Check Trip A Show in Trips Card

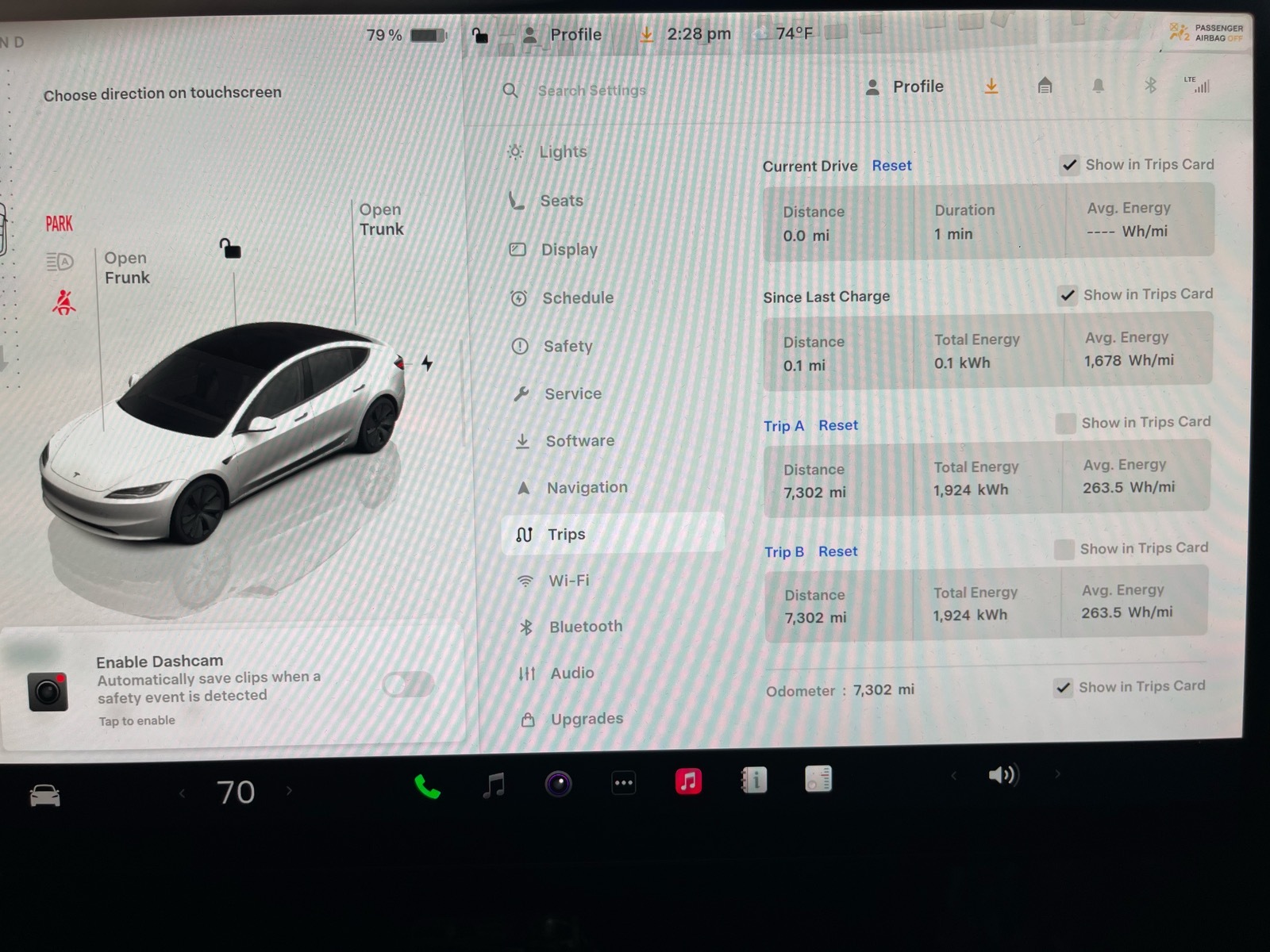tap(1065, 423)
